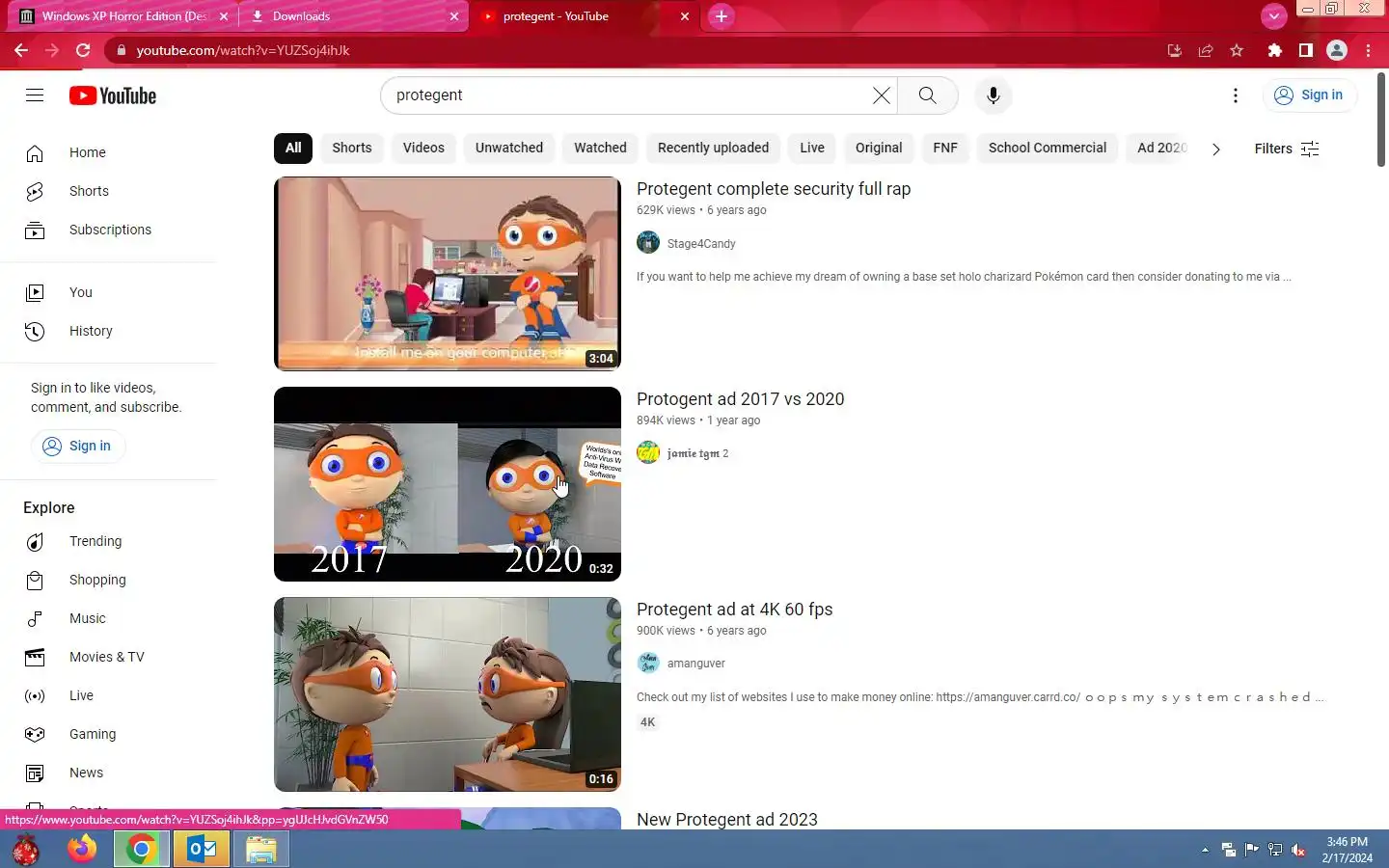Open Chrome profile avatar icon
Image resolution: width=1389 pixels, height=868 pixels.
1337,50
